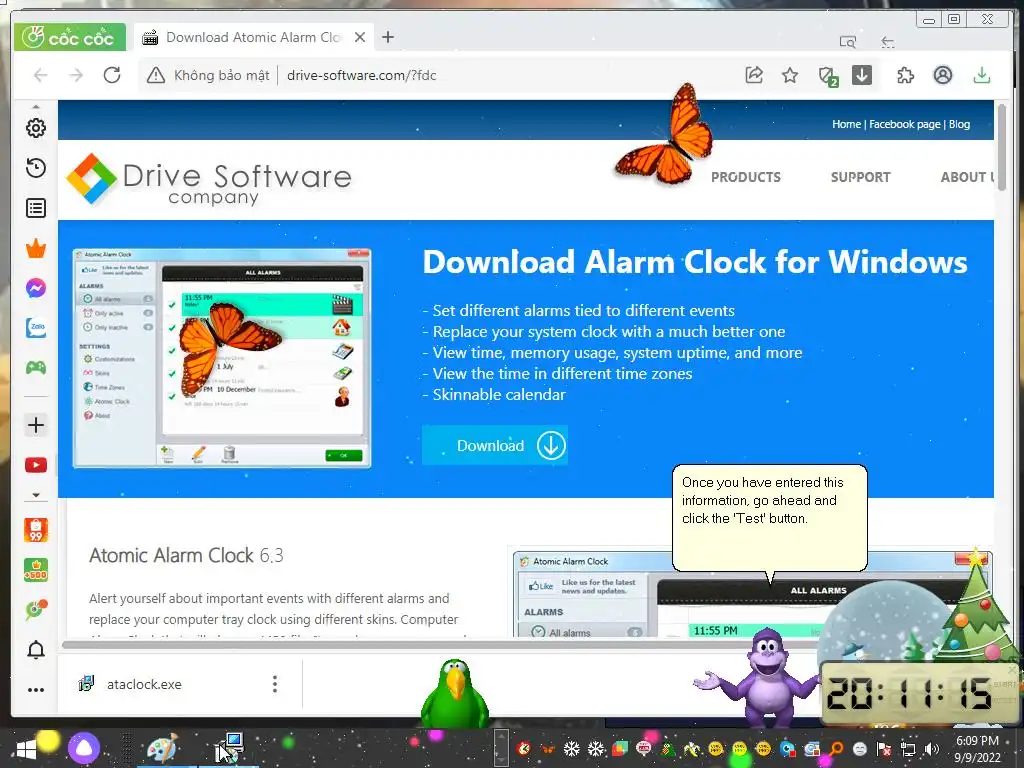Open the purple Alice assistant taskbar icon

click(84, 748)
